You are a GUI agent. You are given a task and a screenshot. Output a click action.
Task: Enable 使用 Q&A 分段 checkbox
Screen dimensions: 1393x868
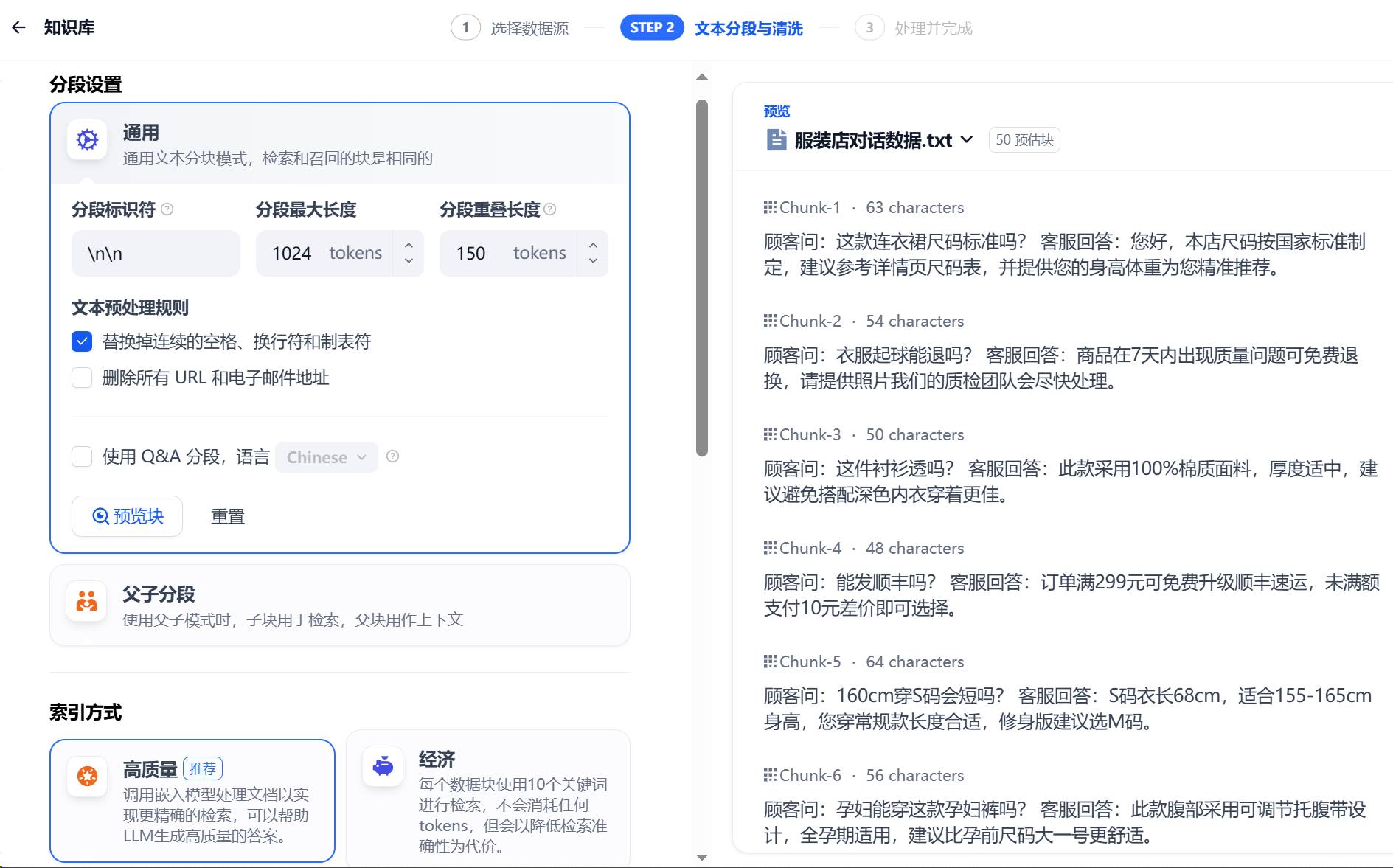coord(82,456)
